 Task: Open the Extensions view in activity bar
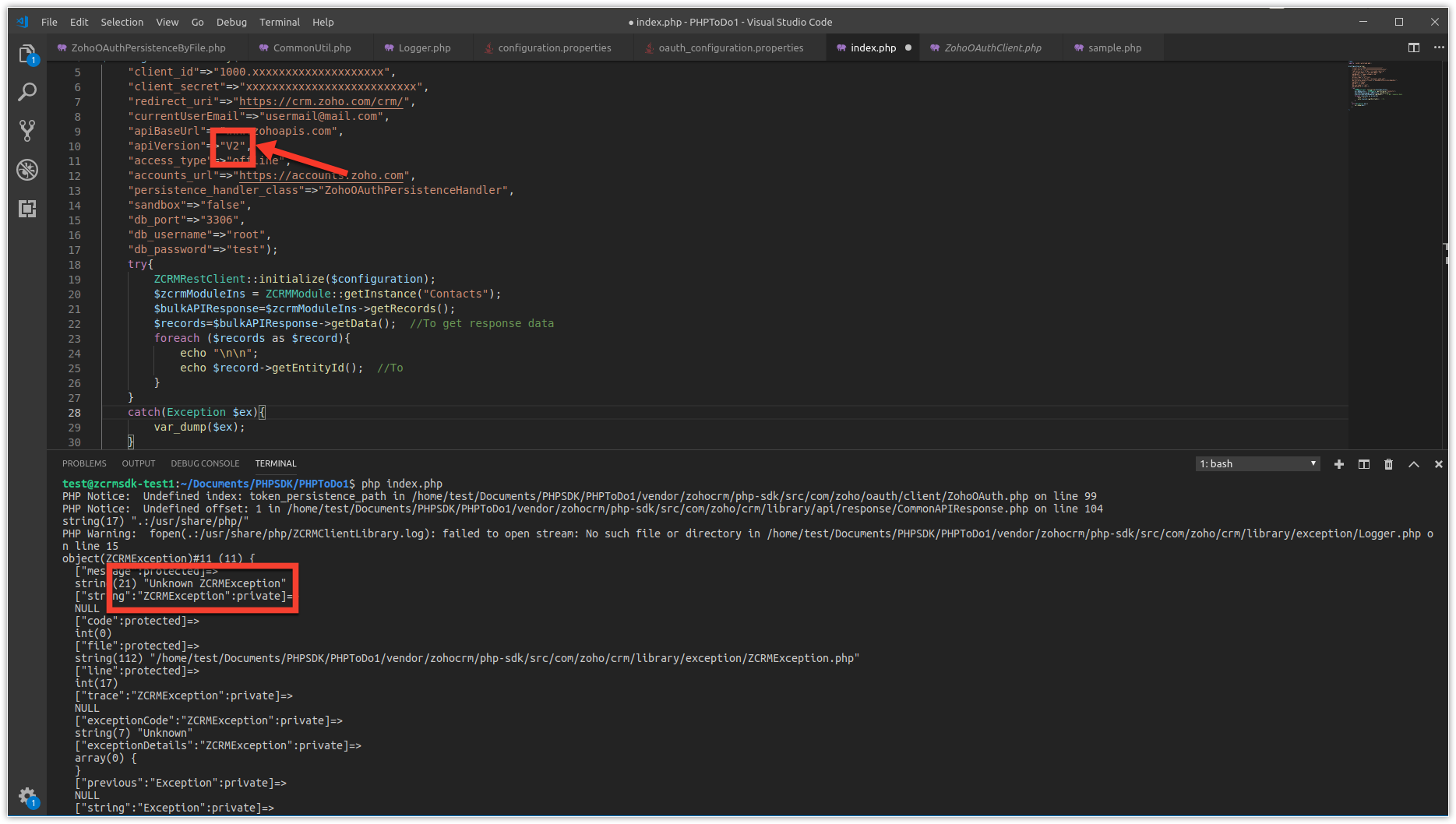tap(27, 208)
